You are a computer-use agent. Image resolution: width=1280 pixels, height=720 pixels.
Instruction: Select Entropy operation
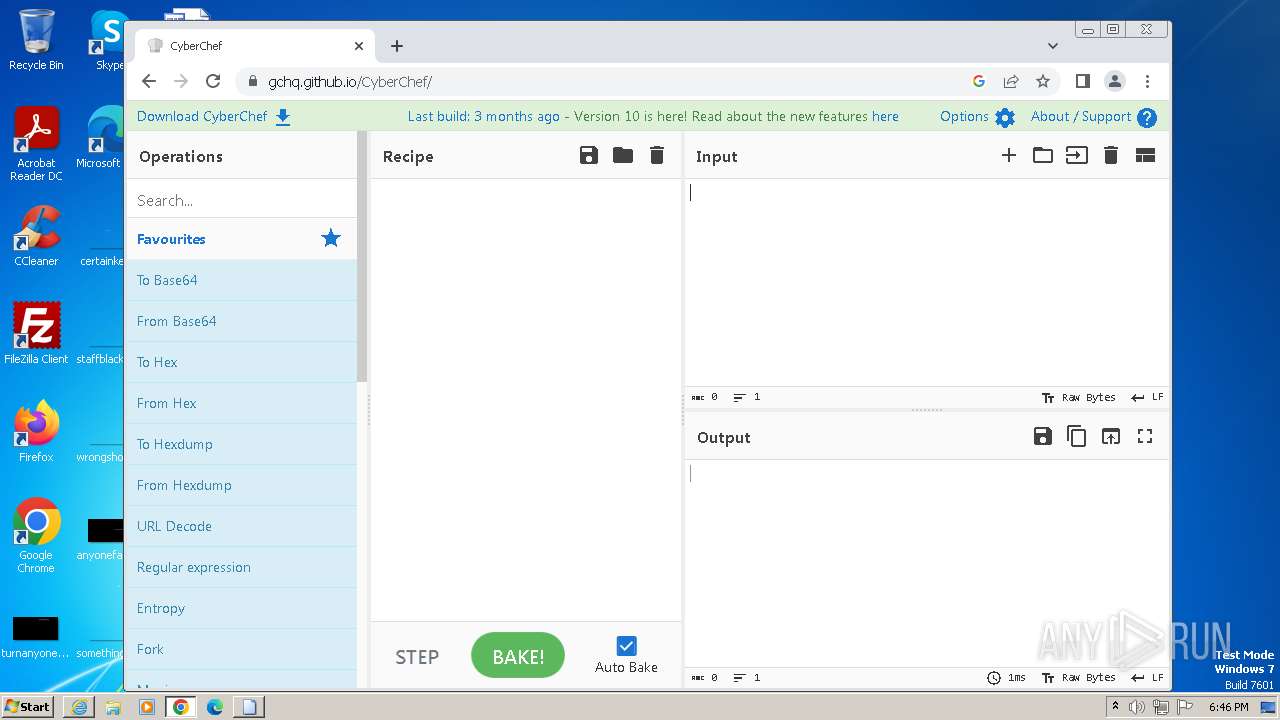pos(241,608)
